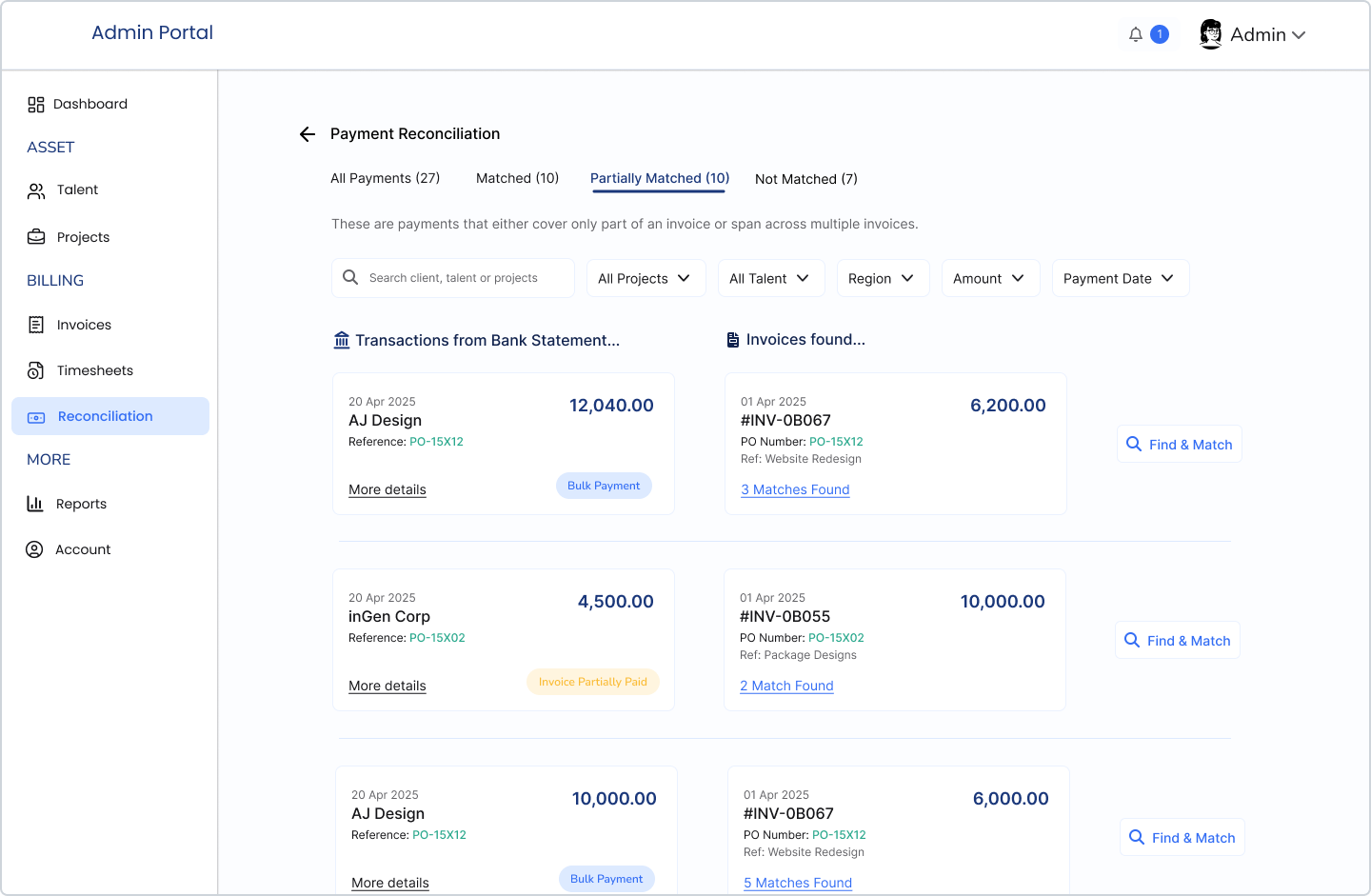The width and height of the screenshot is (1371, 896).
Task: Open the All Projects filter dropdown
Action: (x=646, y=278)
